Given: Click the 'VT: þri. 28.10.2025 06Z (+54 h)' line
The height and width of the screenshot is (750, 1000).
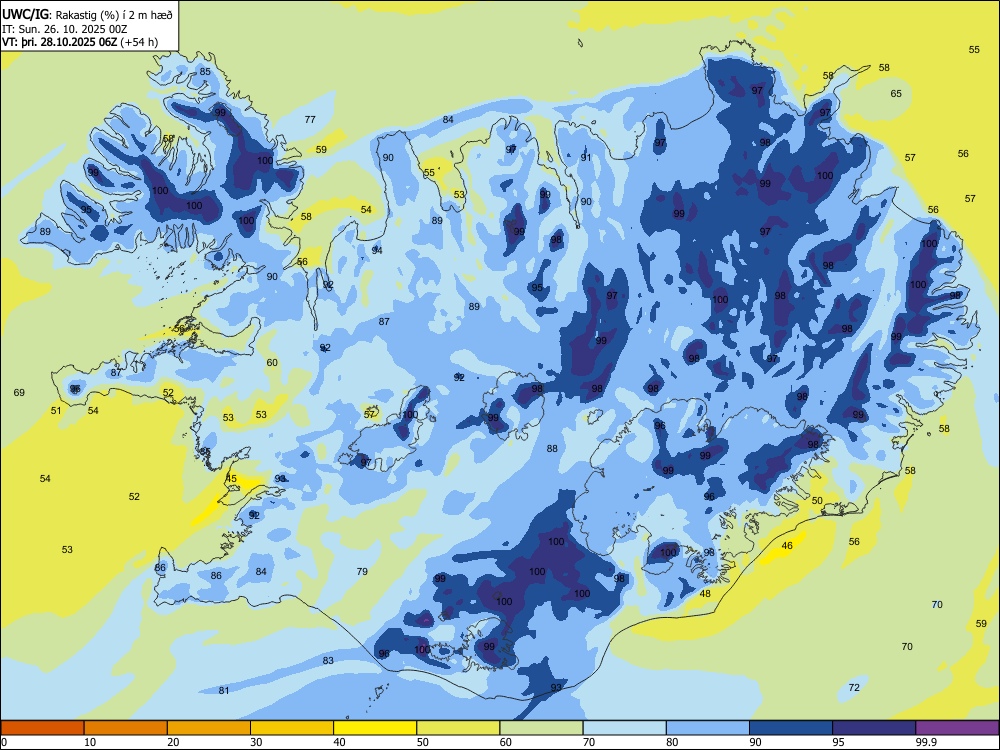Looking at the screenshot, I should pyautogui.click(x=80, y=42).
